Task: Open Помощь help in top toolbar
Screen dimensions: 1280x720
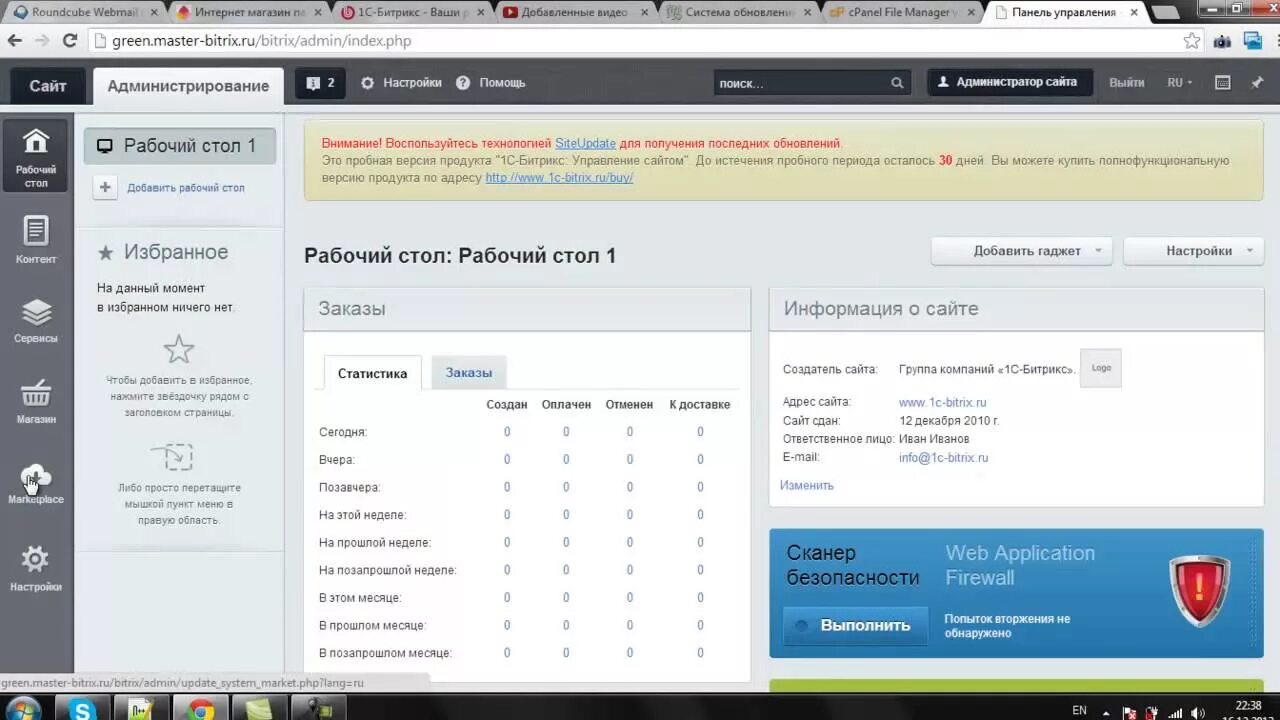Action: (x=490, y=83)
